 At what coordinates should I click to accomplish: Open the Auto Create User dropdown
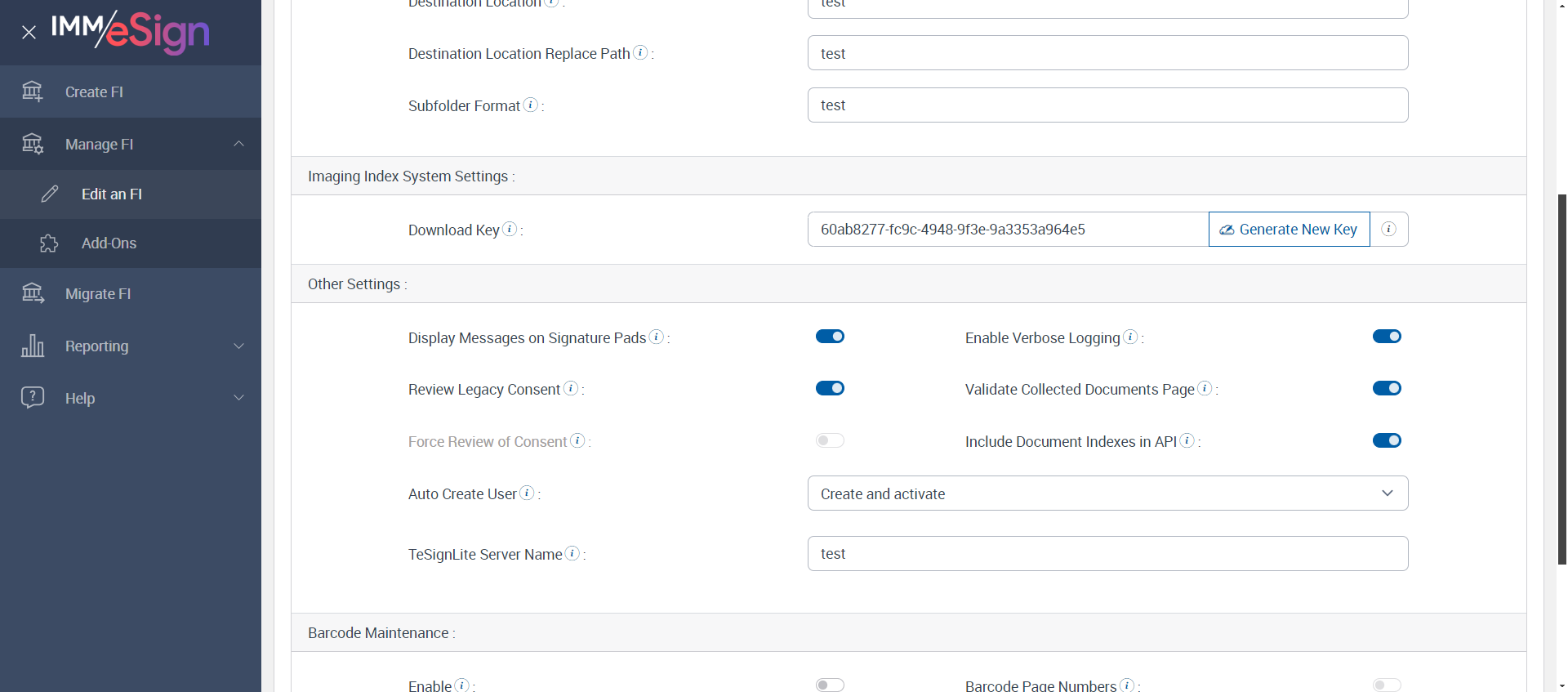1107,493
